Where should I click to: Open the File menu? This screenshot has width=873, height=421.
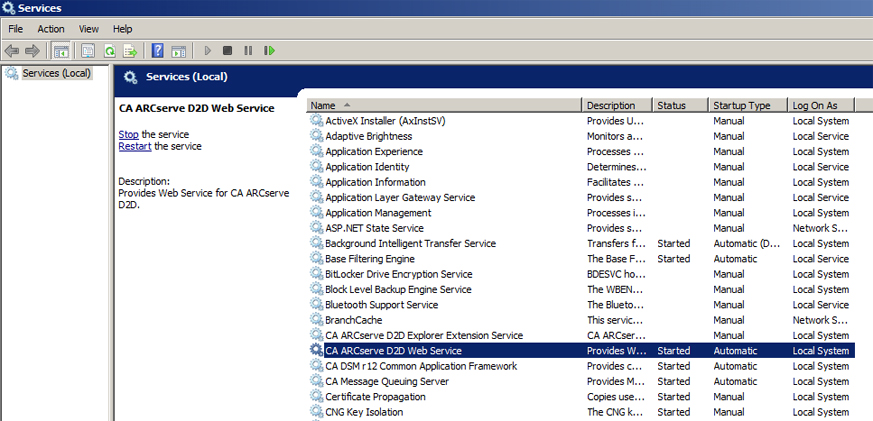click(16, 29)
